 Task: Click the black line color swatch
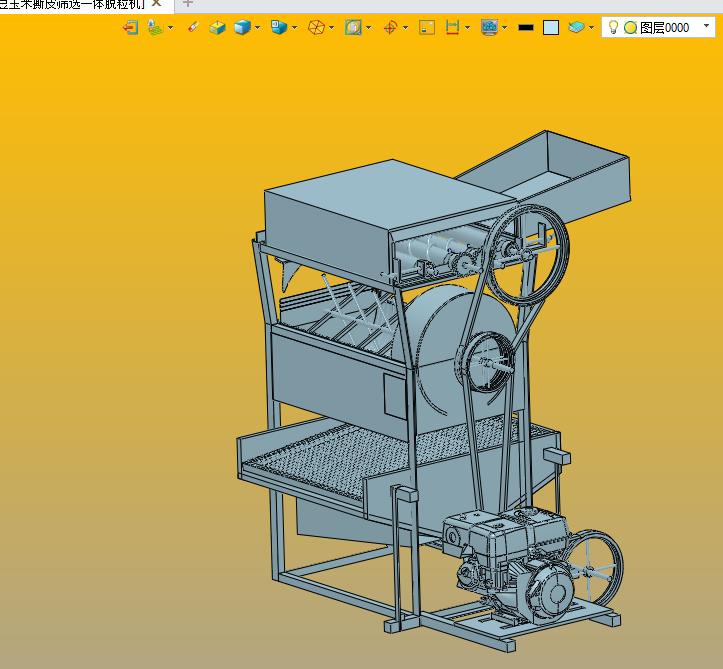coord(526,28)
